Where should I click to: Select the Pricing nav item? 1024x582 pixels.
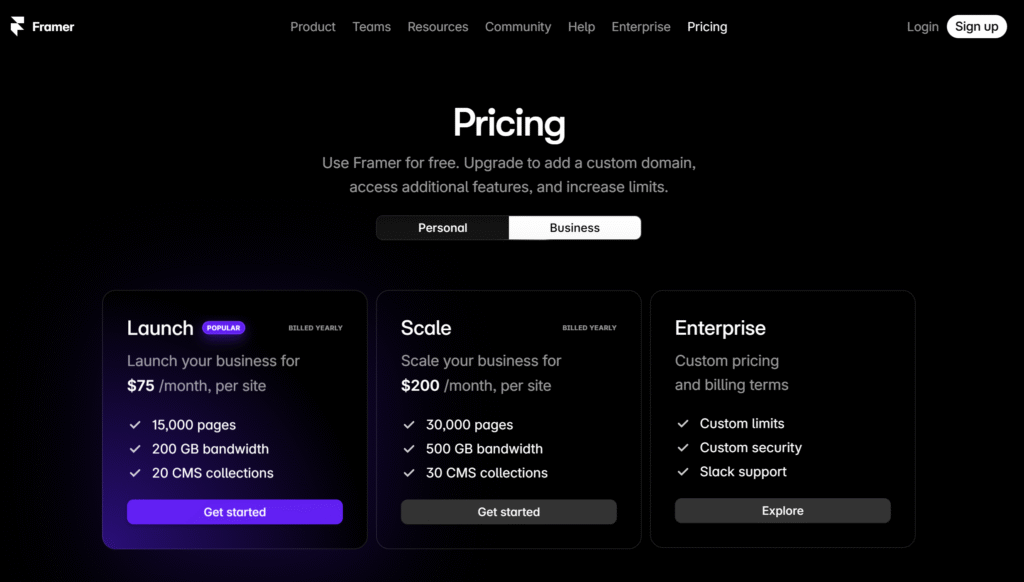pos(707,27)
